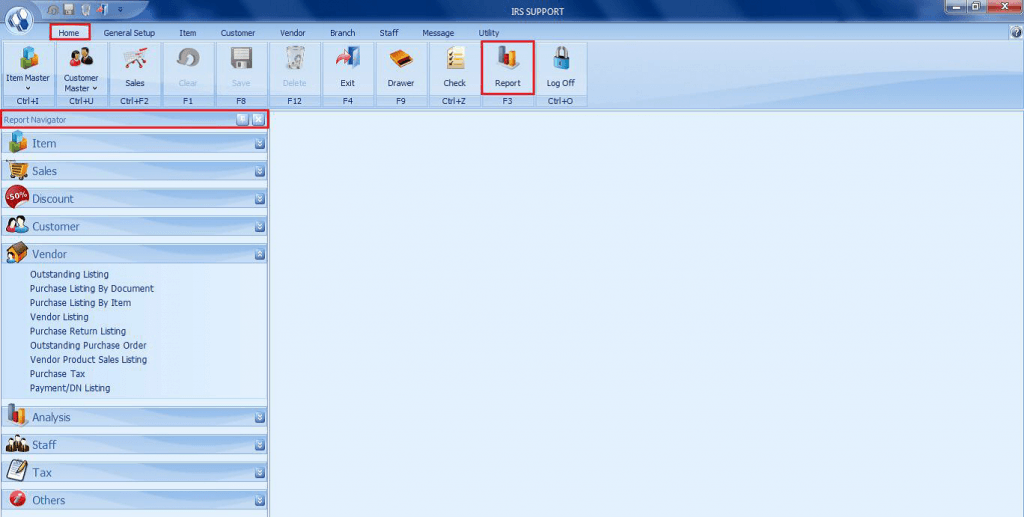The height and width of the screenshot is (517, 1024).
Task: Close the Report Navigator panel
Action: (x=259, y=119)
